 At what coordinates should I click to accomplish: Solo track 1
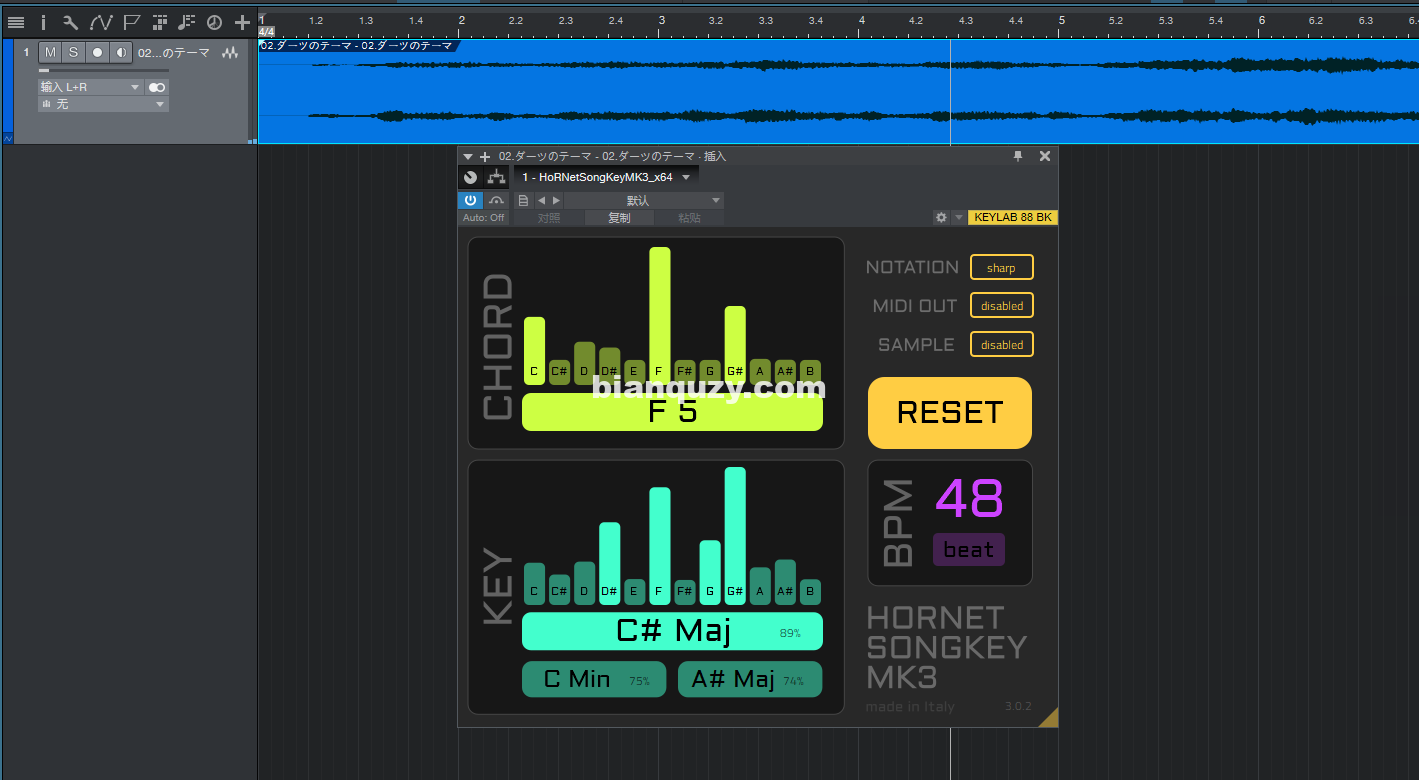coord(73,52)
